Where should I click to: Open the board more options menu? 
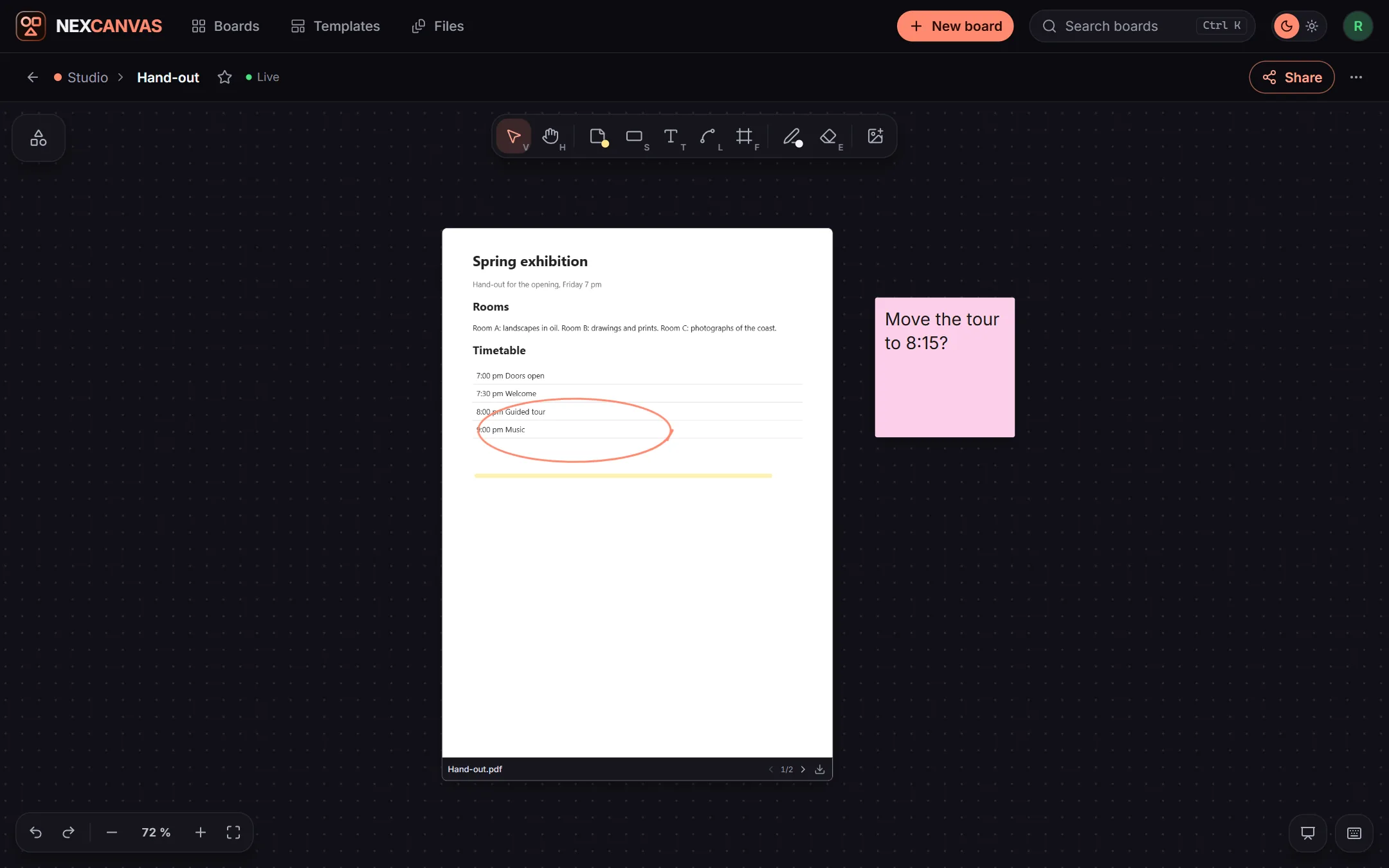click(1356, 77)
